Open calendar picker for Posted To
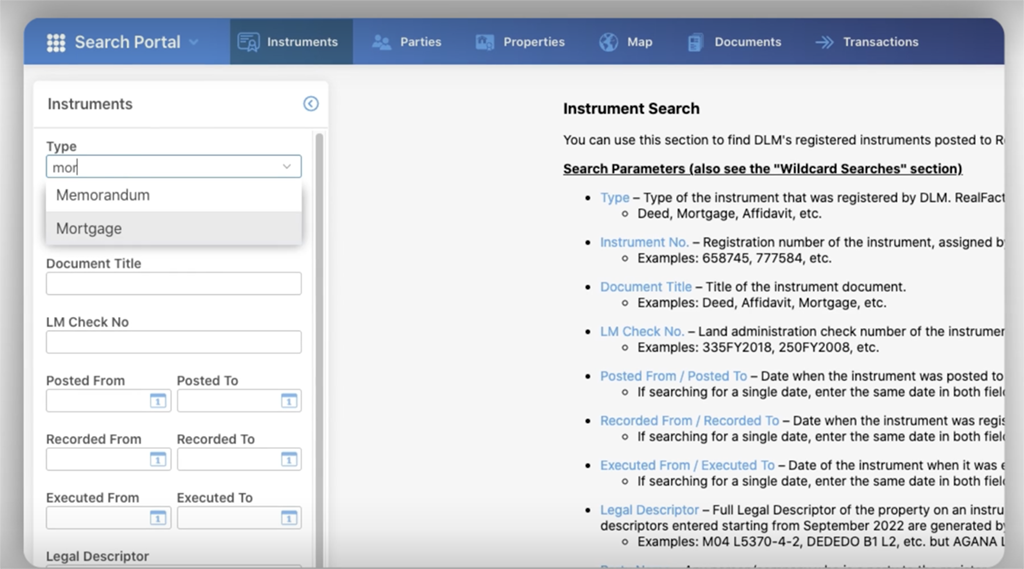1024x569 pixels. click(x=288, y=401)
